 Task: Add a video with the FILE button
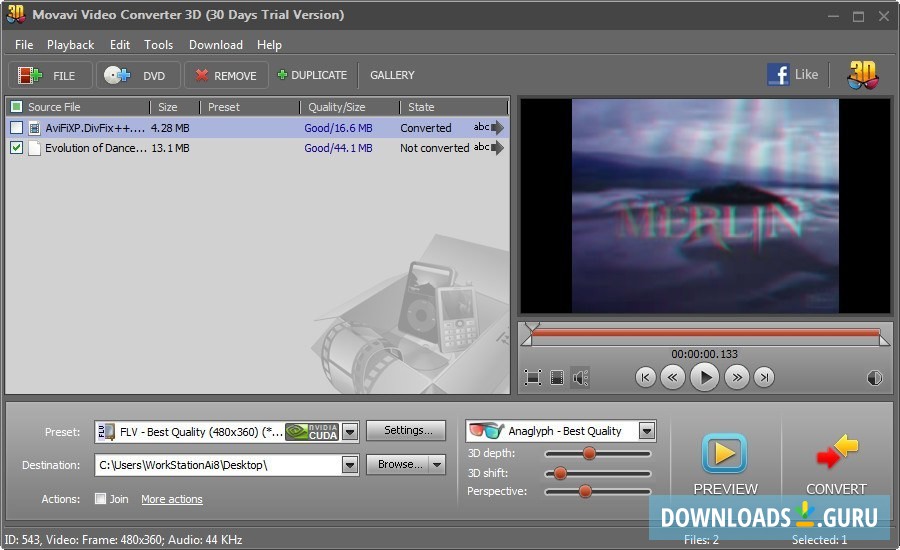[50, 75]
